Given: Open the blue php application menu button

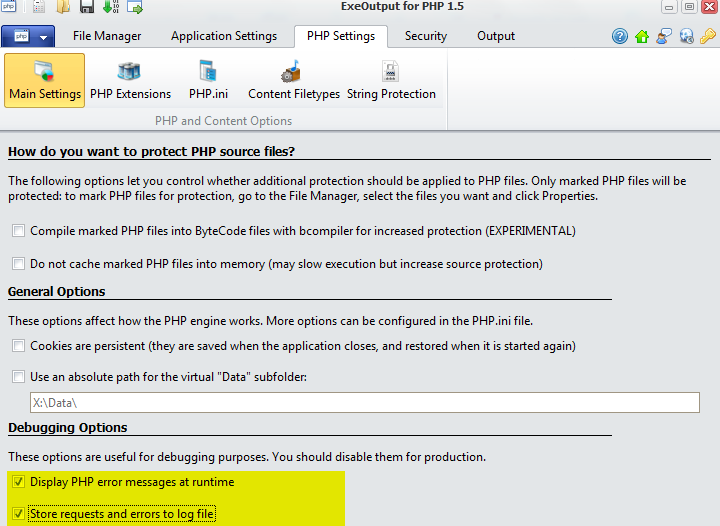Looking at the screenshot, I should pos(28,36).
